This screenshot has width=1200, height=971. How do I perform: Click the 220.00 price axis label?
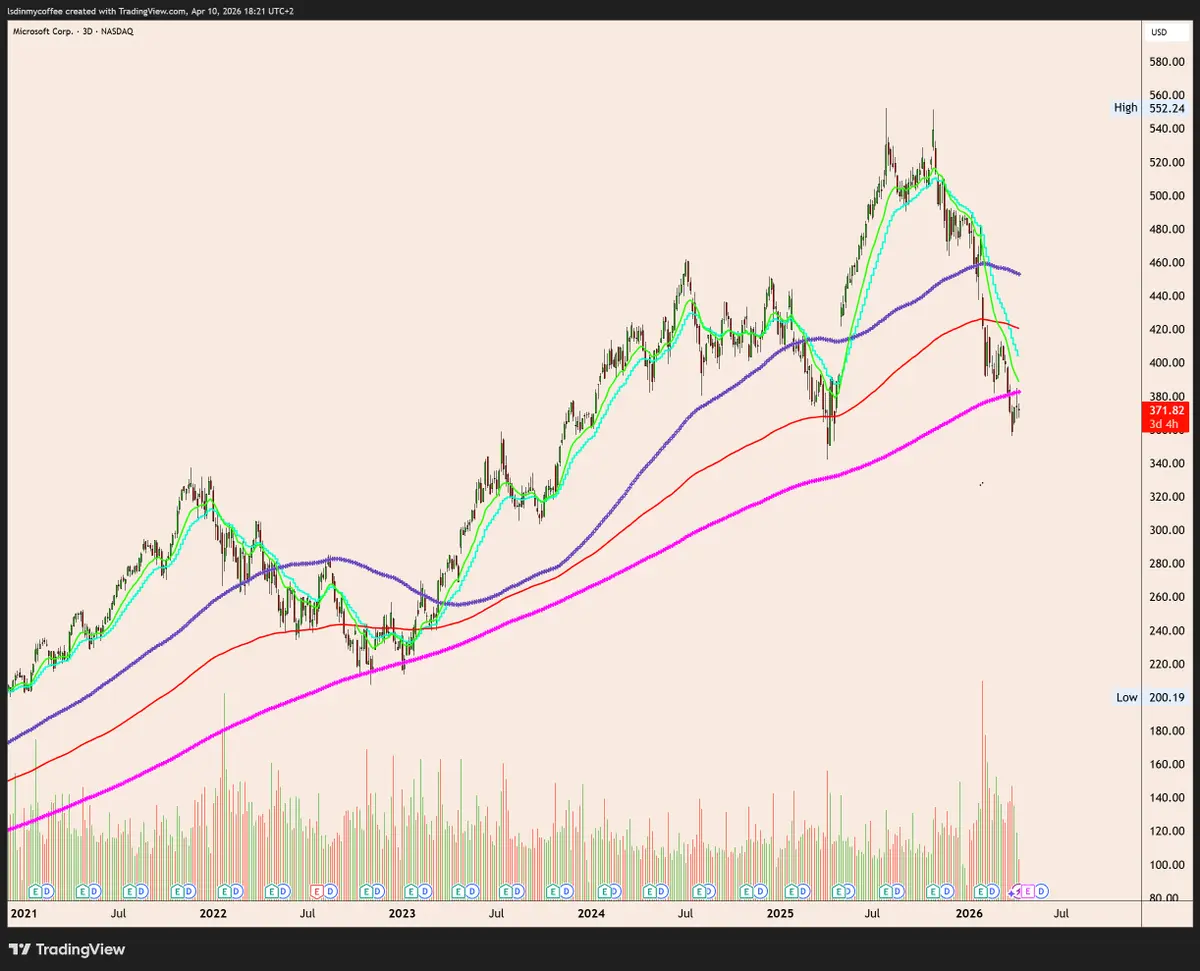tap(1168, 665)
